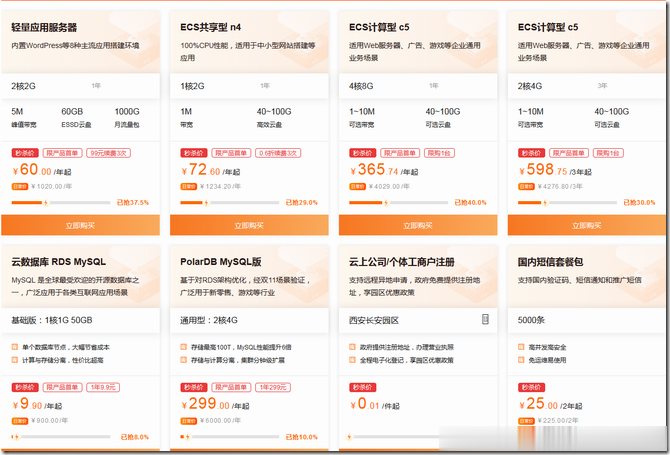Click the 日常价 badge next to ¥6000.00/年
This screenshot has width=670, height=455.
(x=188, y=421)
